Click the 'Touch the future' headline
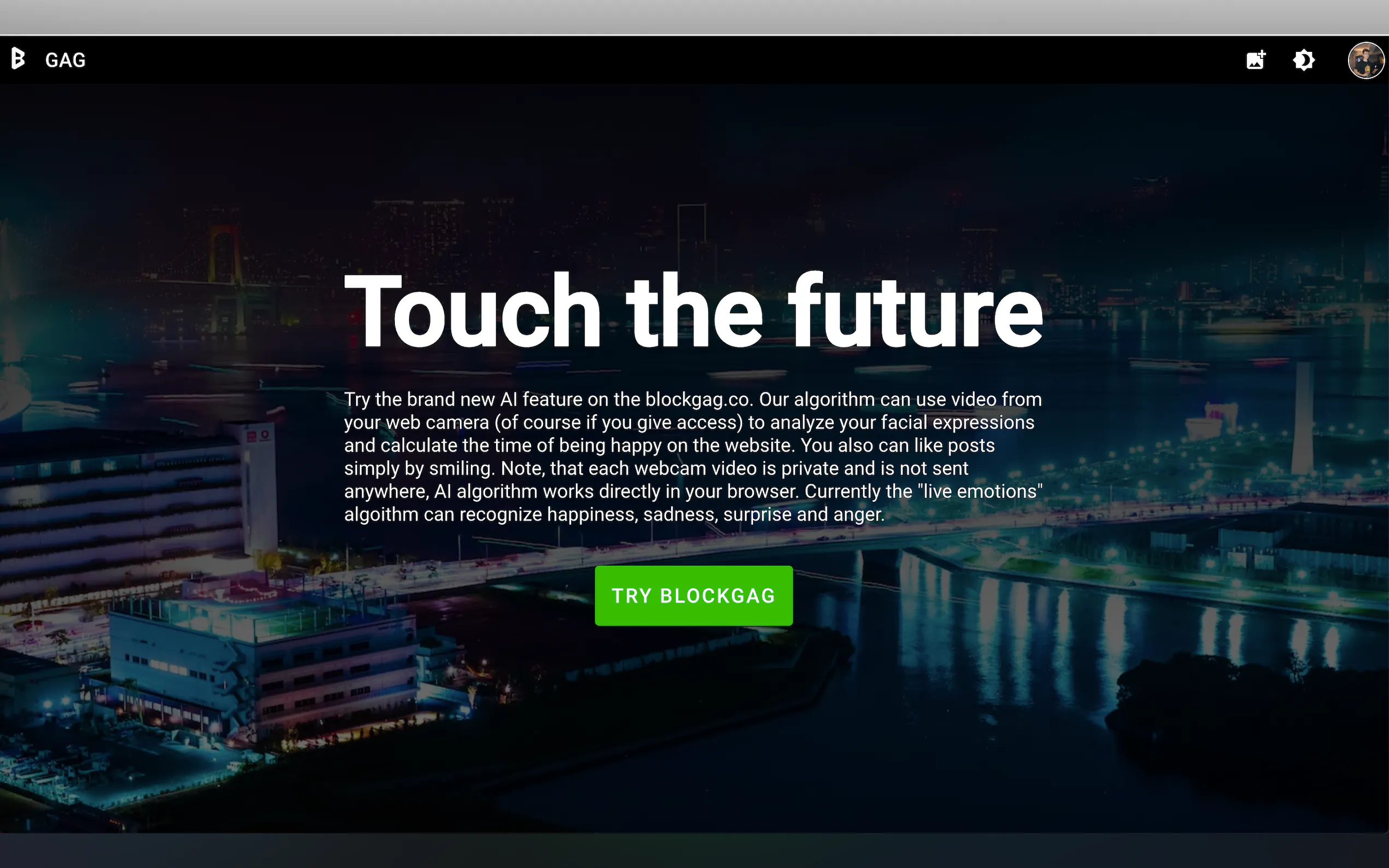Screen dimensions: 1389x868 click(x=693, y=310)
